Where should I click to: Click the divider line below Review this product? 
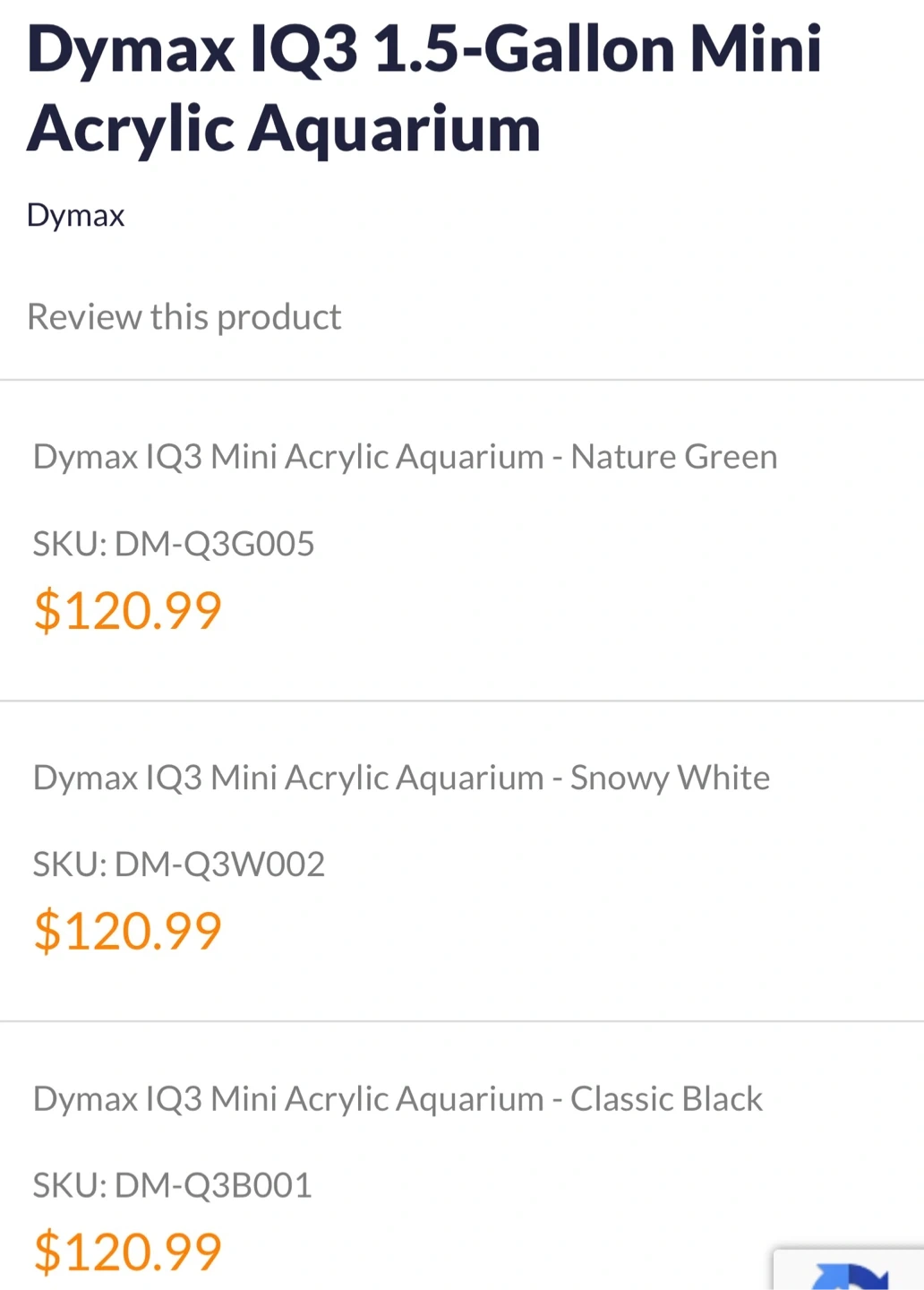point(462,380)
